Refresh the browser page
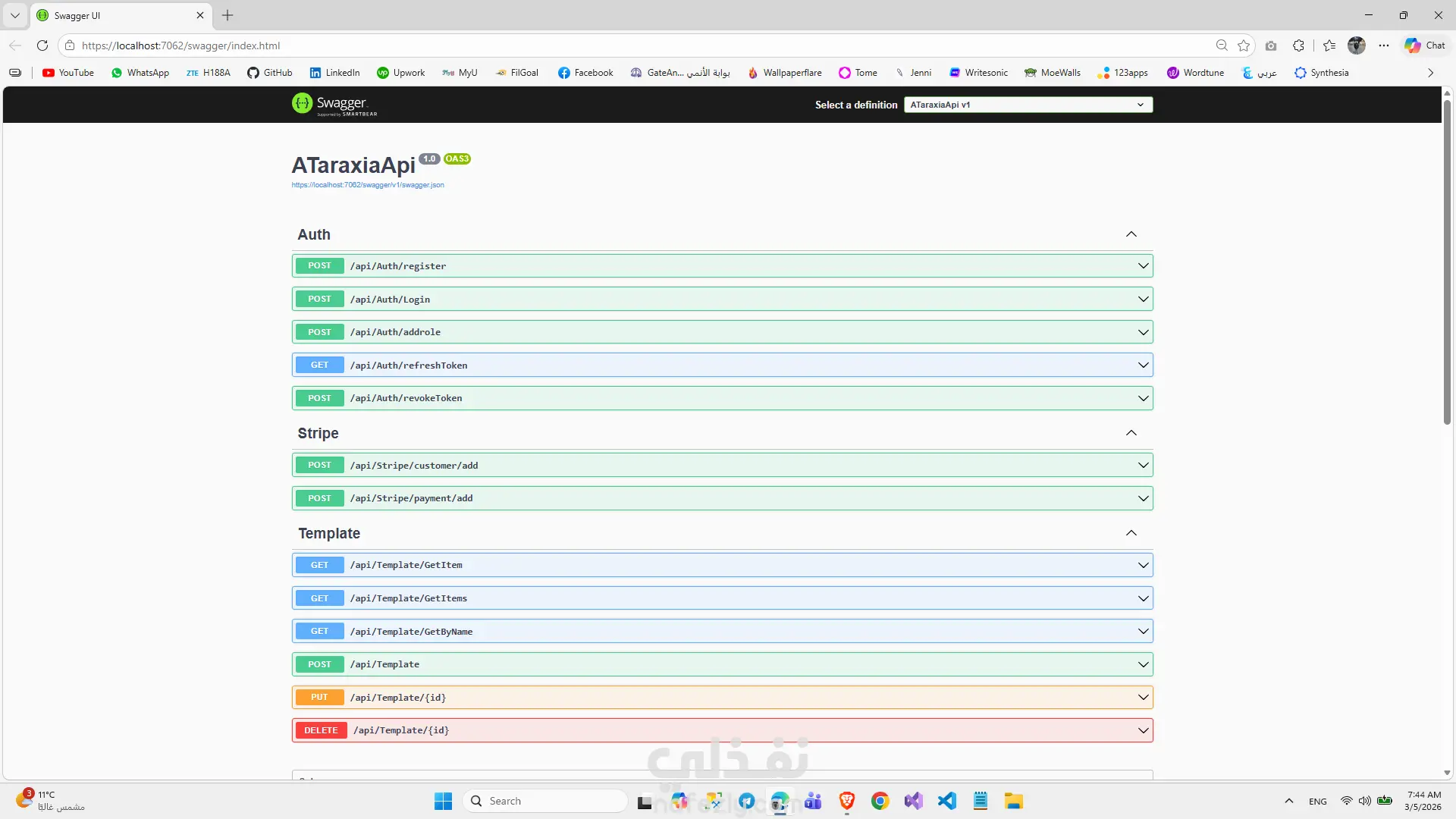The height and width of the screenshot is (819, 1456). pyautogui.click(x=42, y=45)
